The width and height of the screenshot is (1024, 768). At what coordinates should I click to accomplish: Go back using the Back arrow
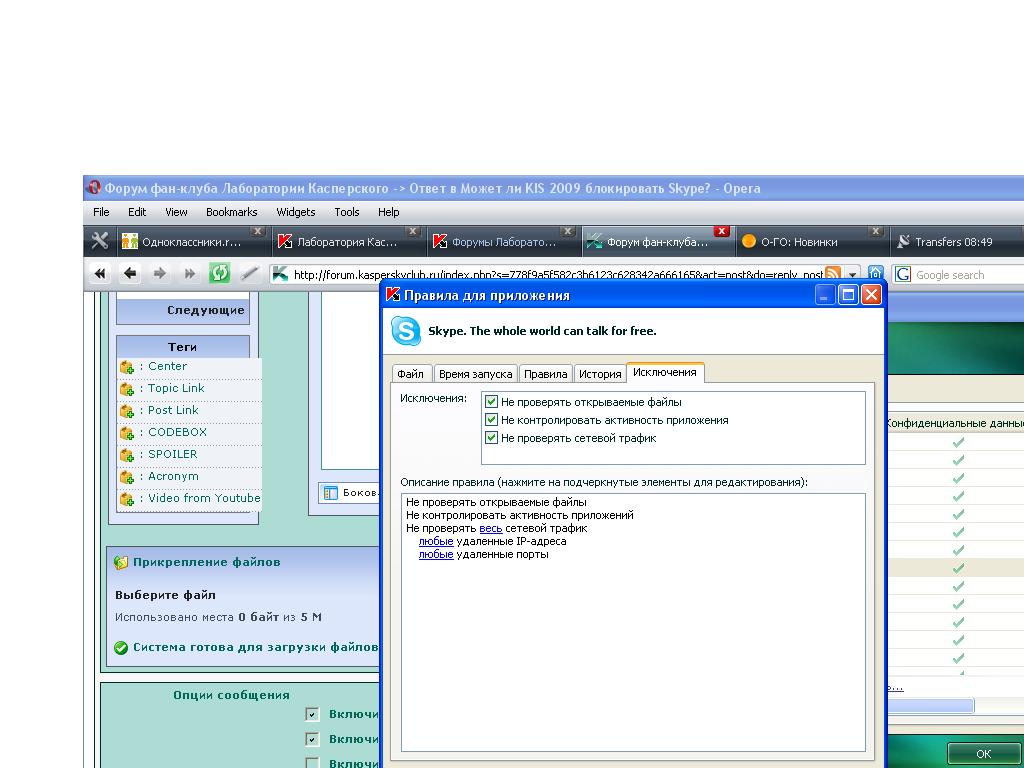pos(130,274)
